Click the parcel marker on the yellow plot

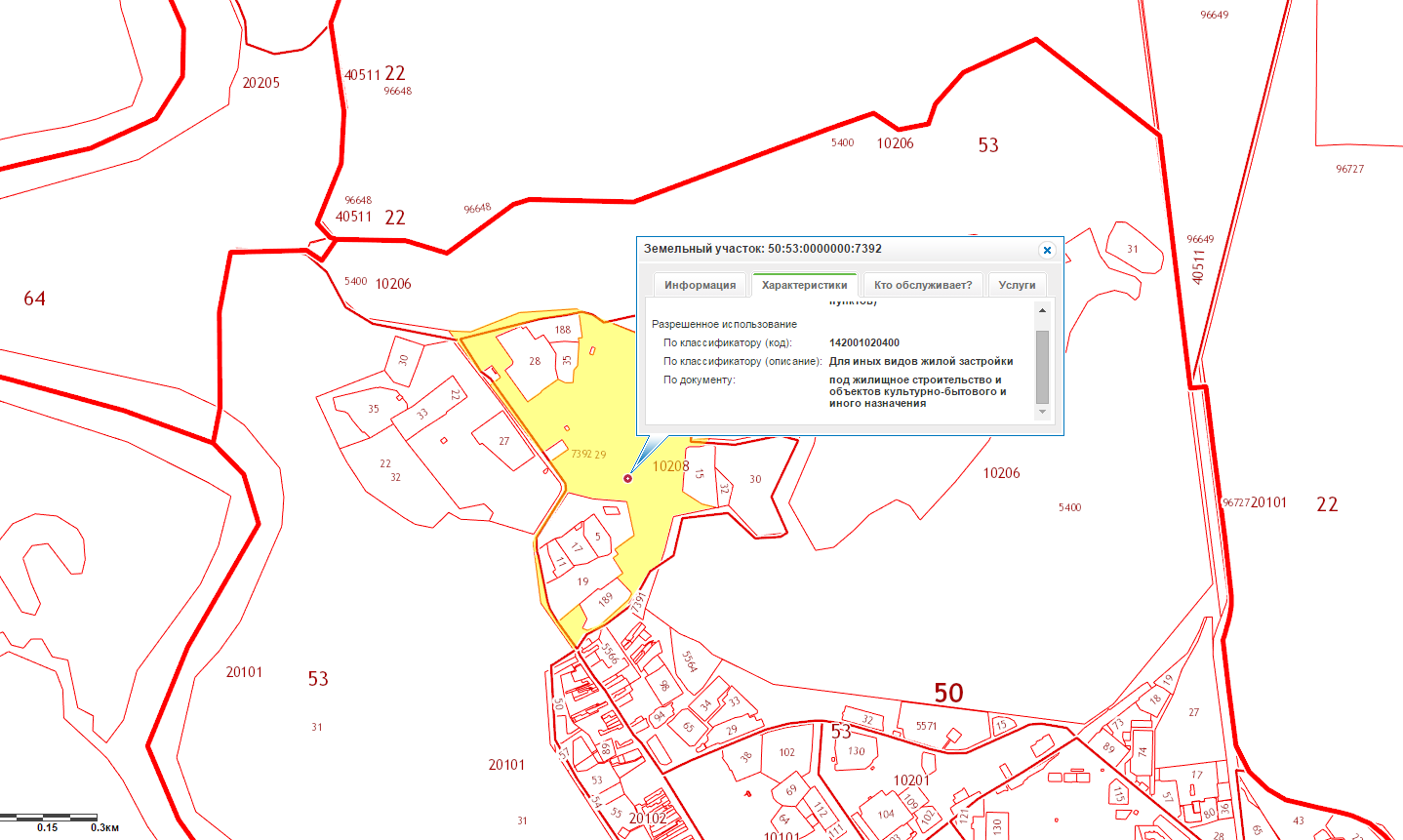click(627, 478)
